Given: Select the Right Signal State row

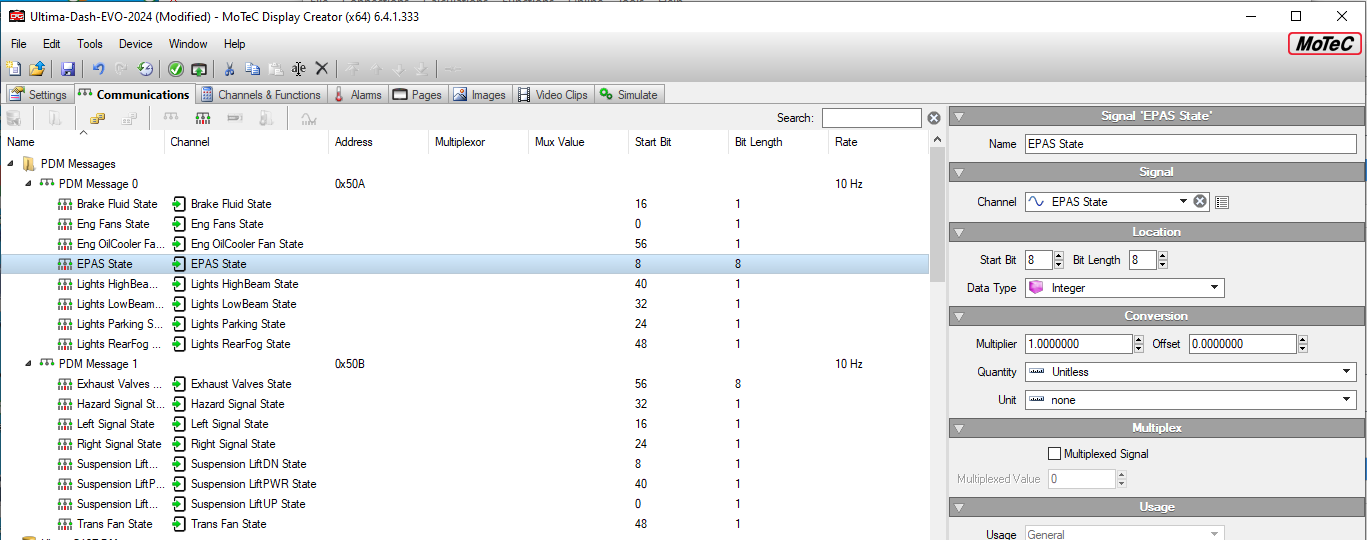Looking at the screenshot, I should 465,444.
